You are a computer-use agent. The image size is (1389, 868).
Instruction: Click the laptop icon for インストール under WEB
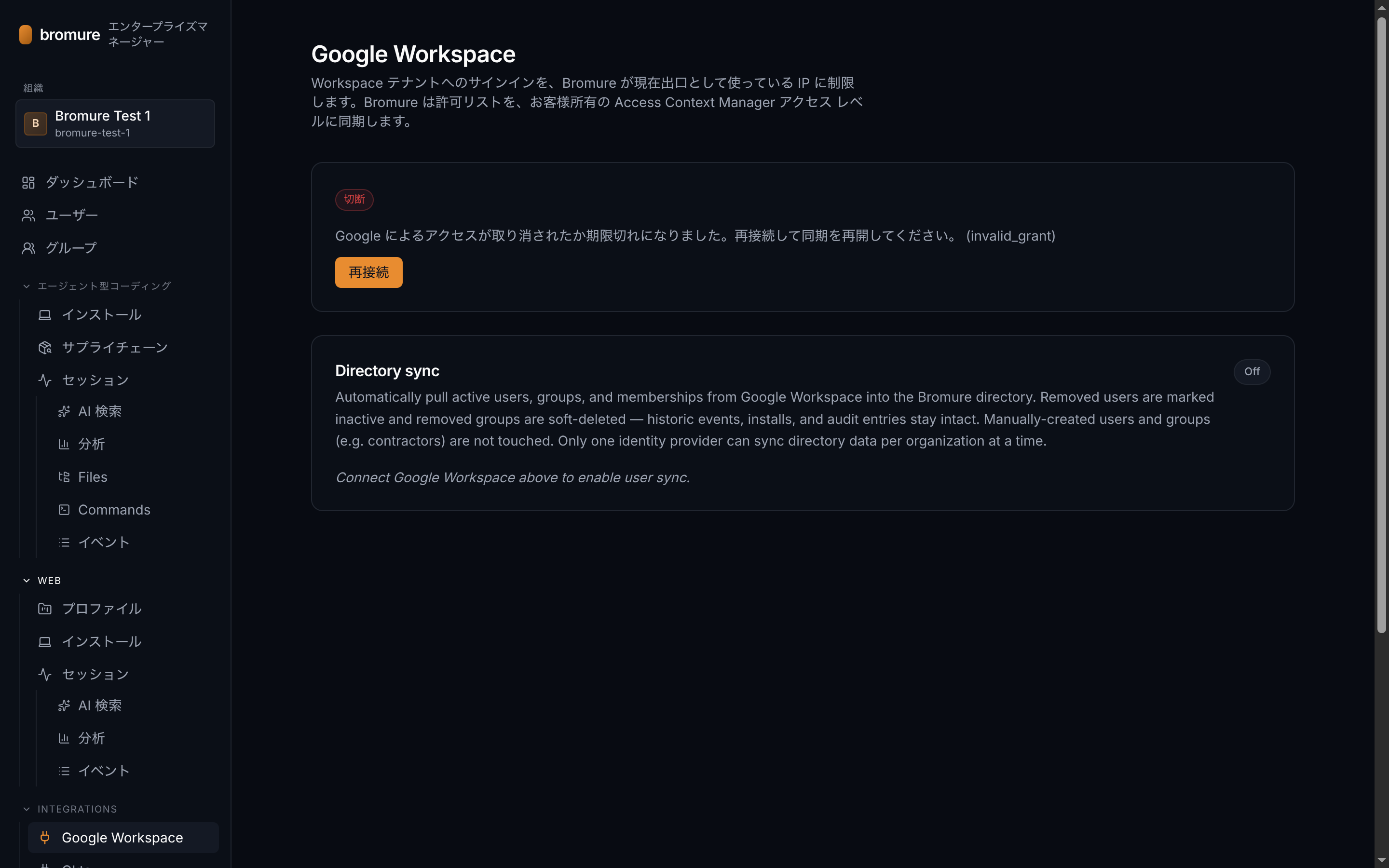point(45,641)
